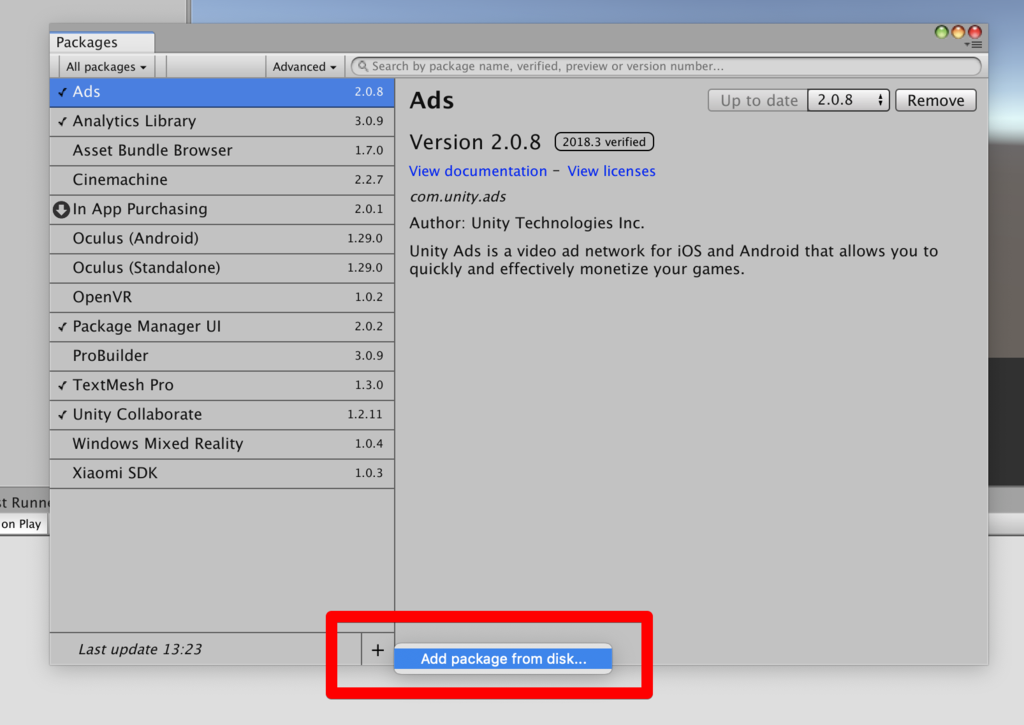
Task: Open the View documentation link
Action: (x=478, y=171)
